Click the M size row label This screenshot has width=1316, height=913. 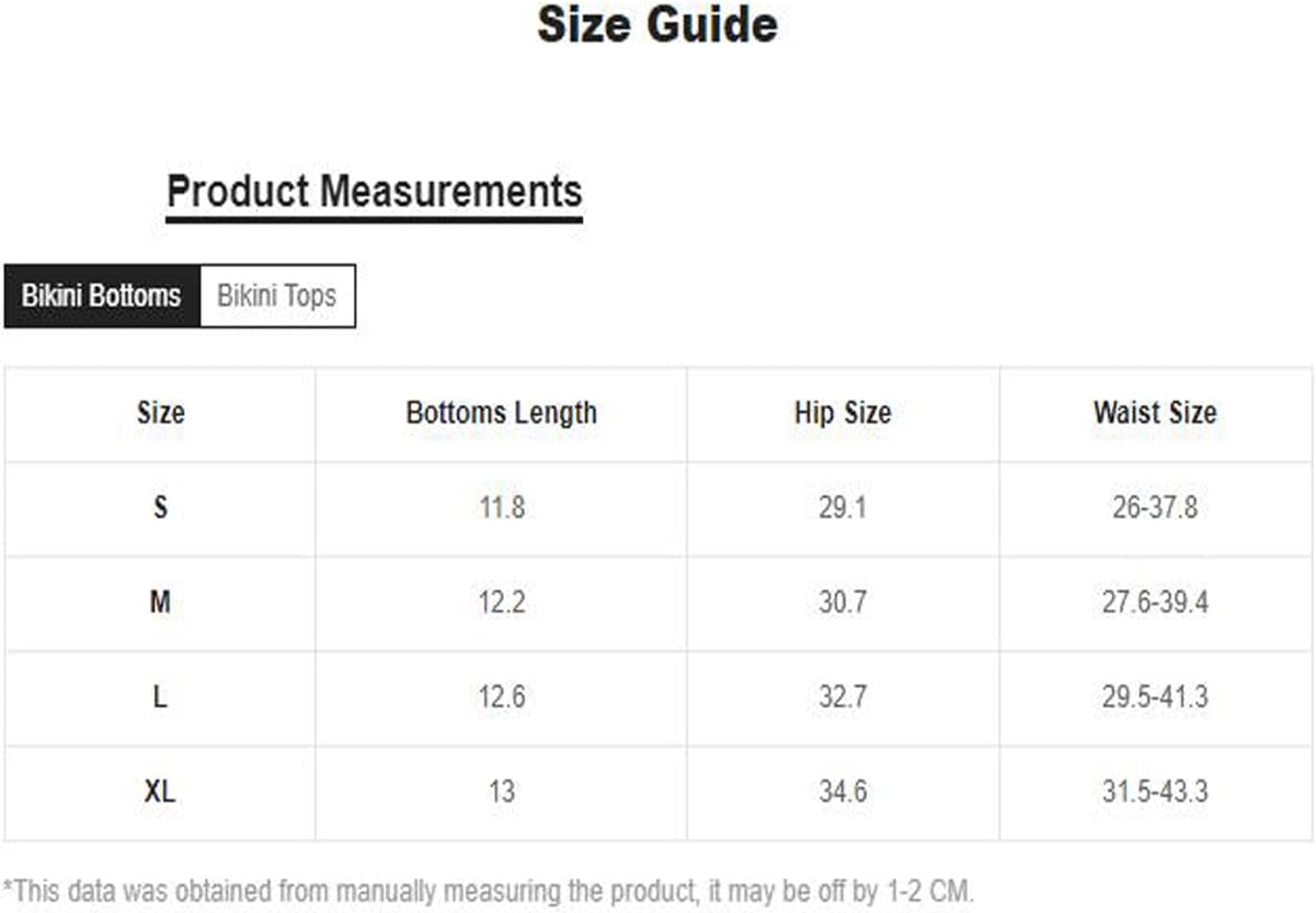[x=160, y=603]
